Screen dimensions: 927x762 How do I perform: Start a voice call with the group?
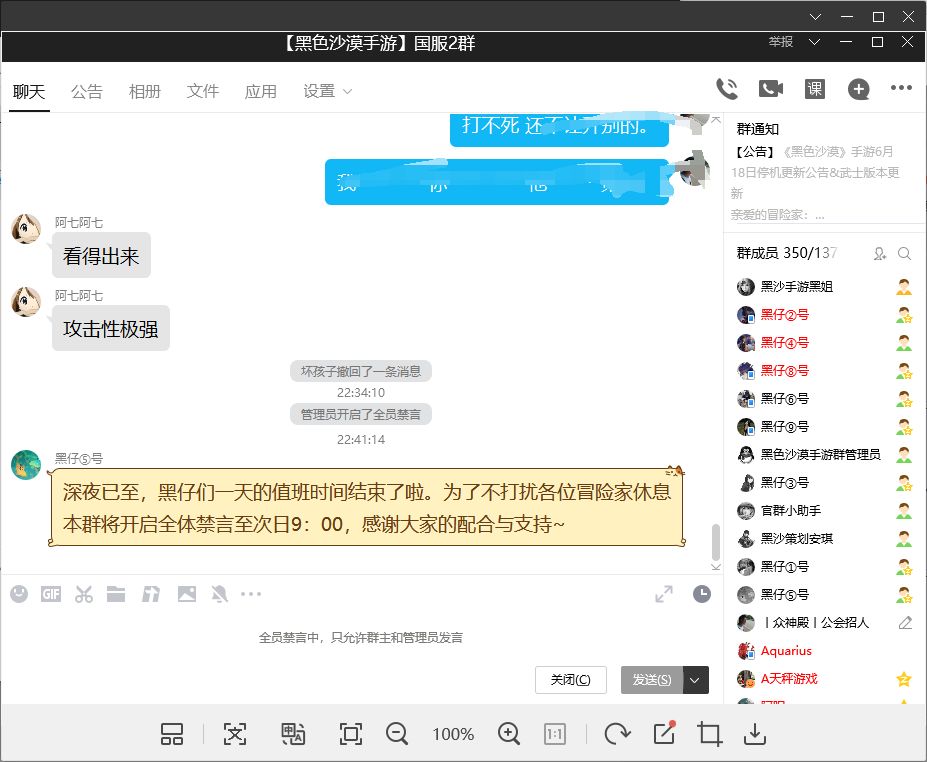tap(727, 89)
